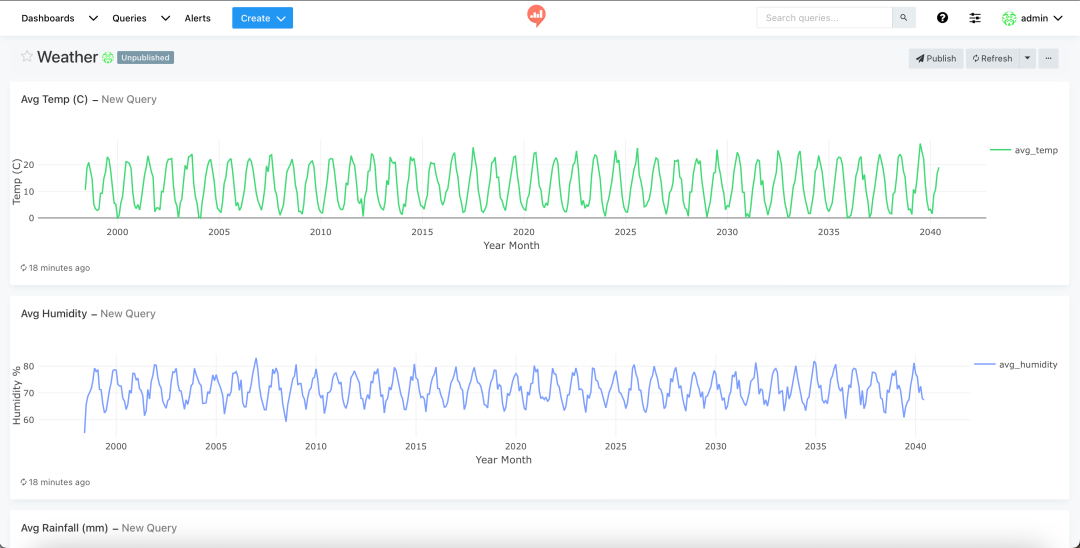The width and height of the screenshot is (1080, 548).
Task: Open the settings sliders icon
Action: [975, 18]
